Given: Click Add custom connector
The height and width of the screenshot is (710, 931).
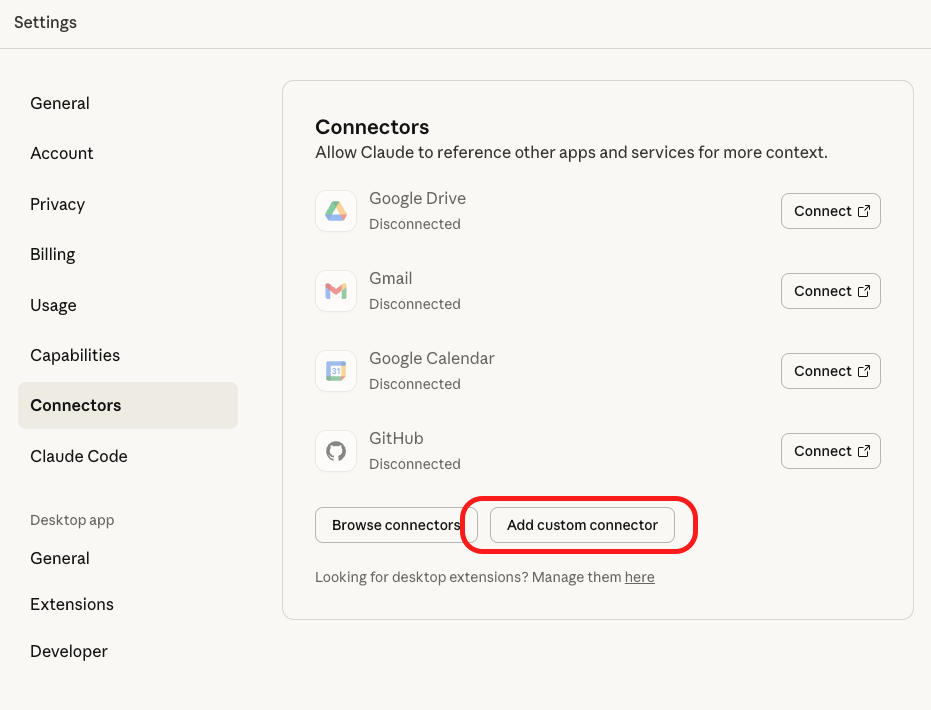Looking at the screenshot, I should [581, 525].
